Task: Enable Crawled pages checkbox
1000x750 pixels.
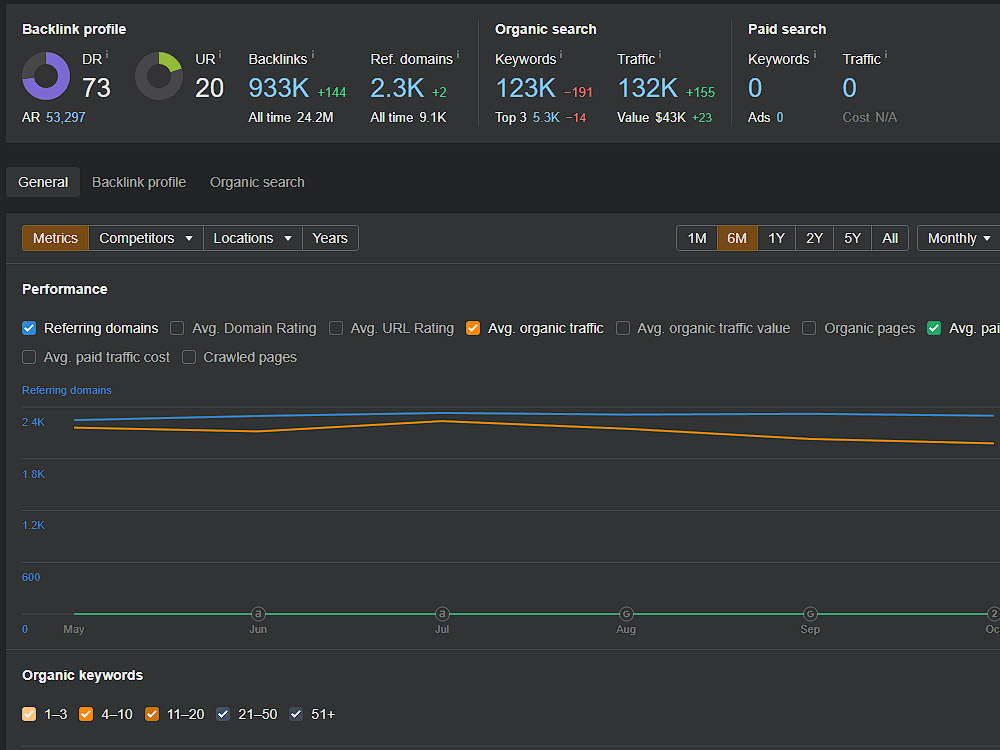Action: (x=189, y=357)
